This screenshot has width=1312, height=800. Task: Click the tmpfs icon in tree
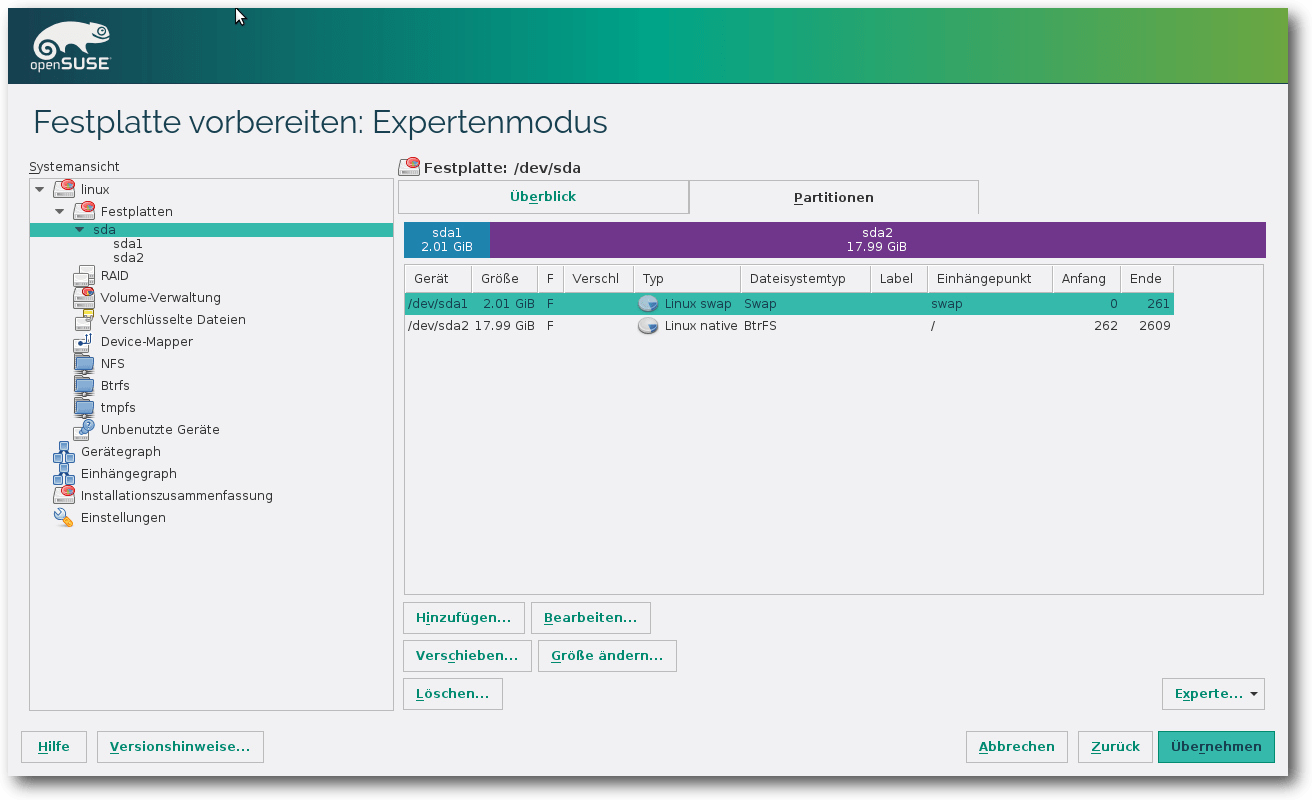84,408
